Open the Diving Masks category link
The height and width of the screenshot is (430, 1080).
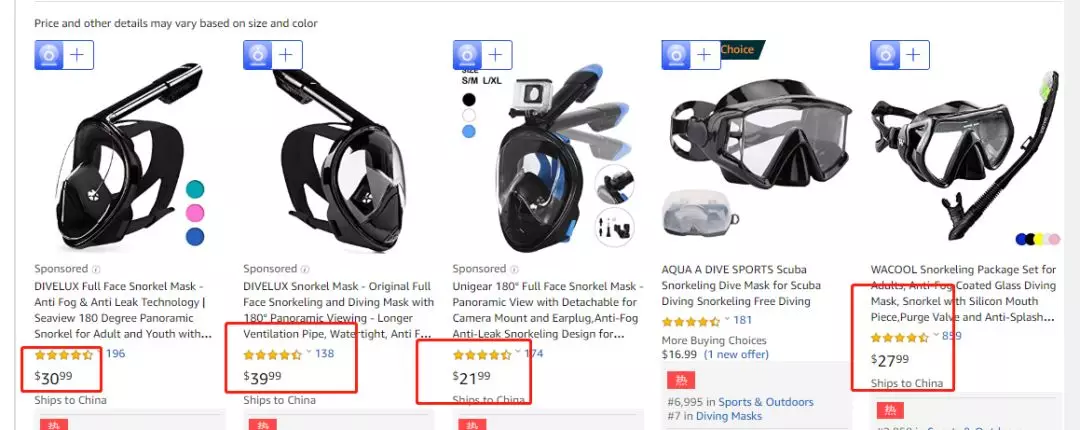729,416
